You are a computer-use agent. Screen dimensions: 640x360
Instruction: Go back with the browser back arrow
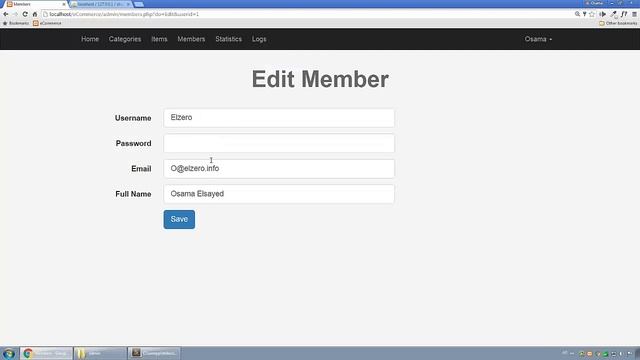click(6, 14)
